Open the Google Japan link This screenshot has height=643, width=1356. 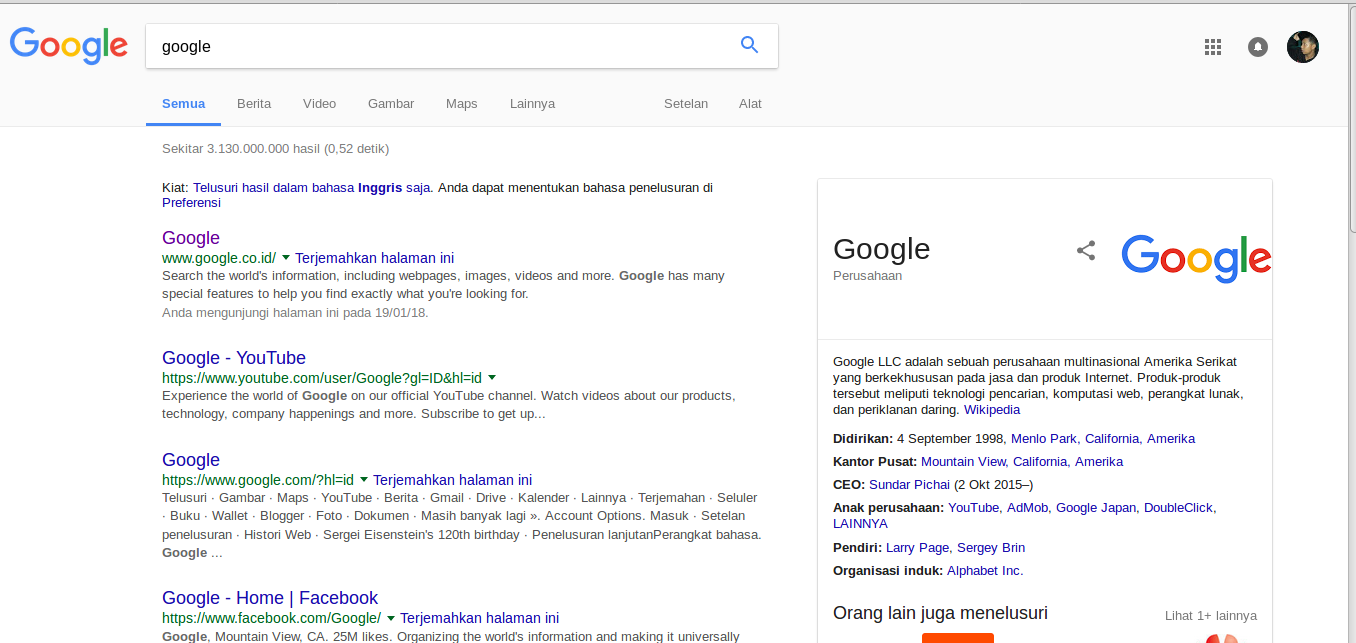pyautogui.click(x=1096, y=508)
